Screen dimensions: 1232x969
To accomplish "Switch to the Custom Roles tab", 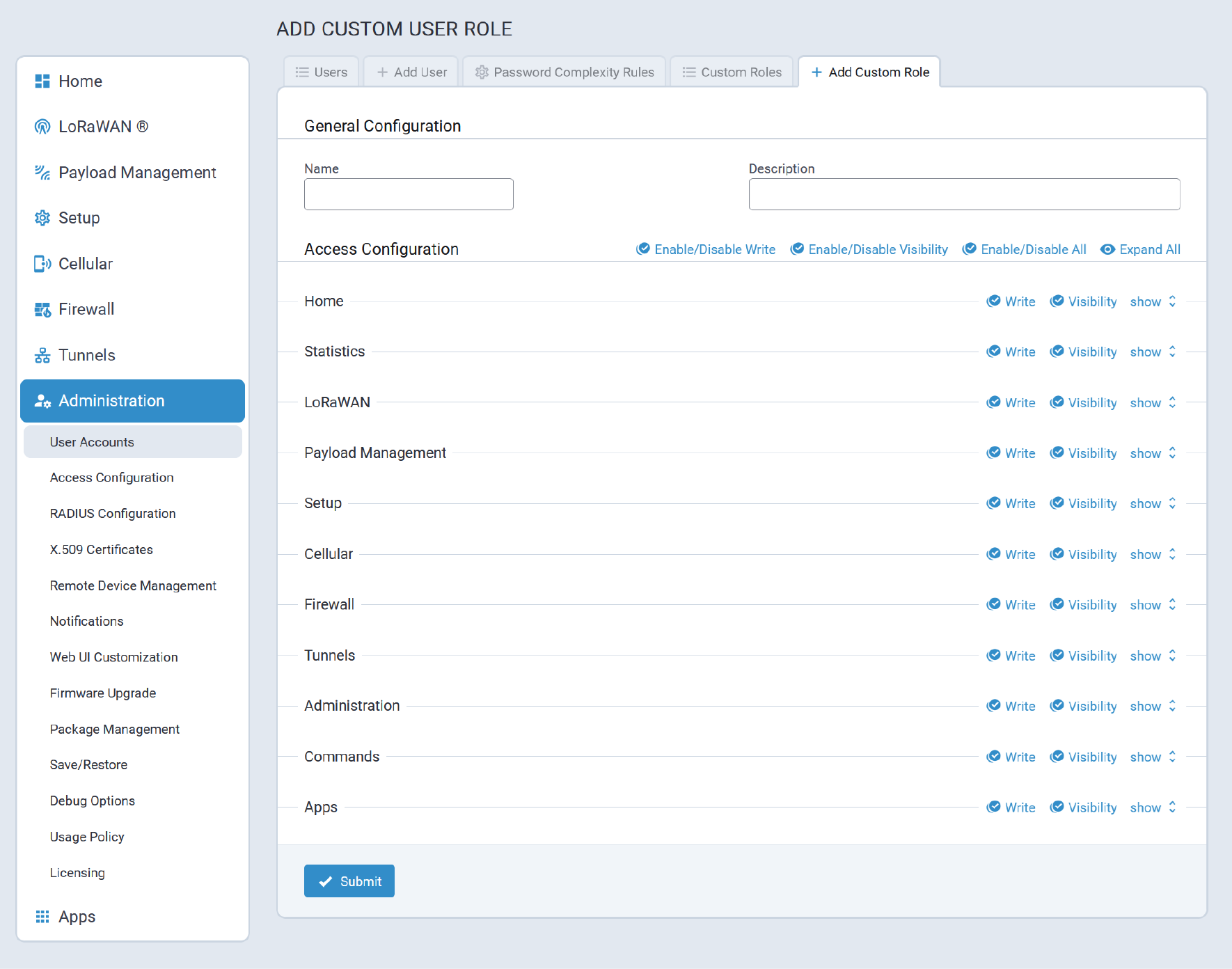I will tap(732, 72).
